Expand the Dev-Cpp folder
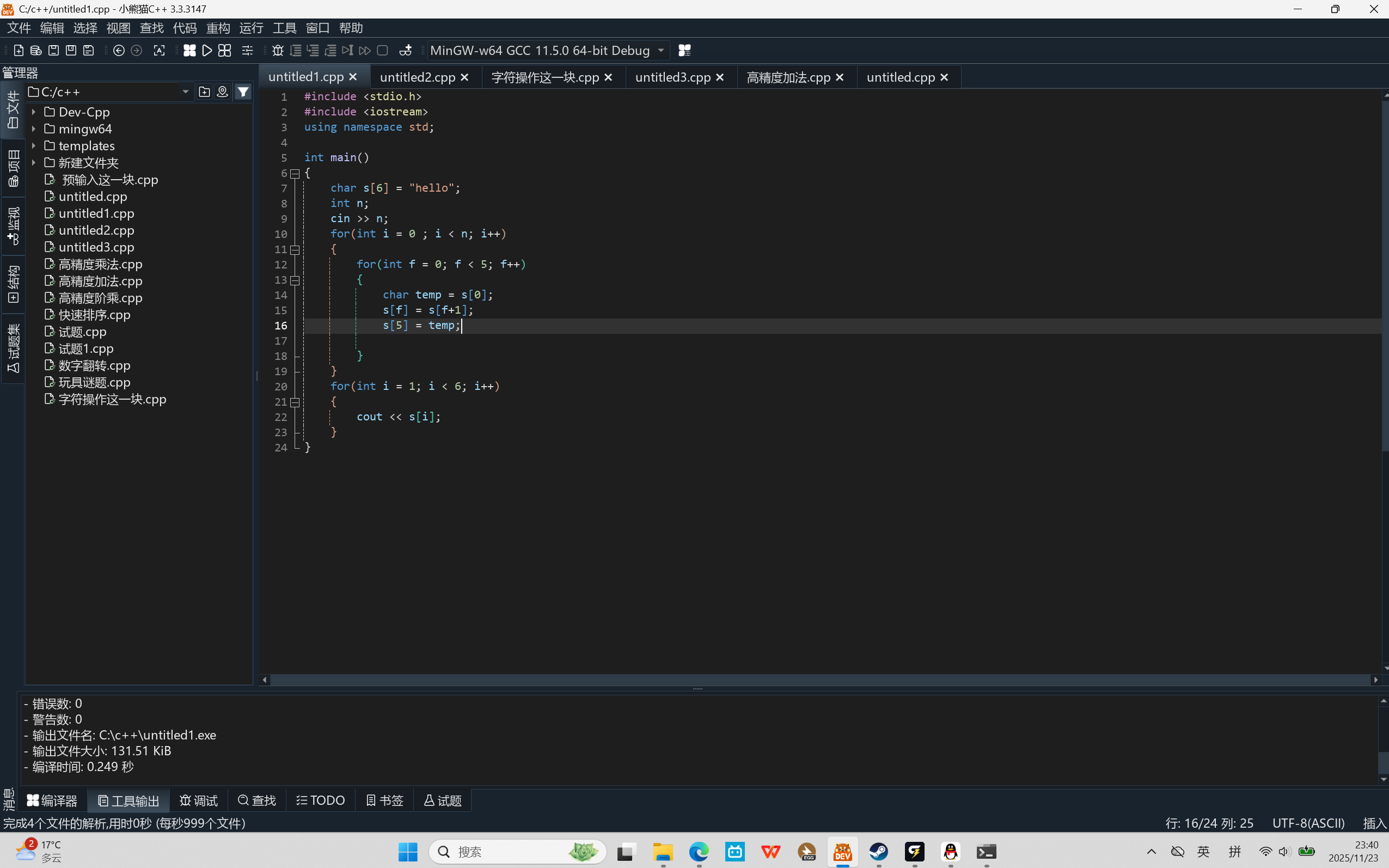Viewport: 1389px width, 868px height. click(34, 112)
